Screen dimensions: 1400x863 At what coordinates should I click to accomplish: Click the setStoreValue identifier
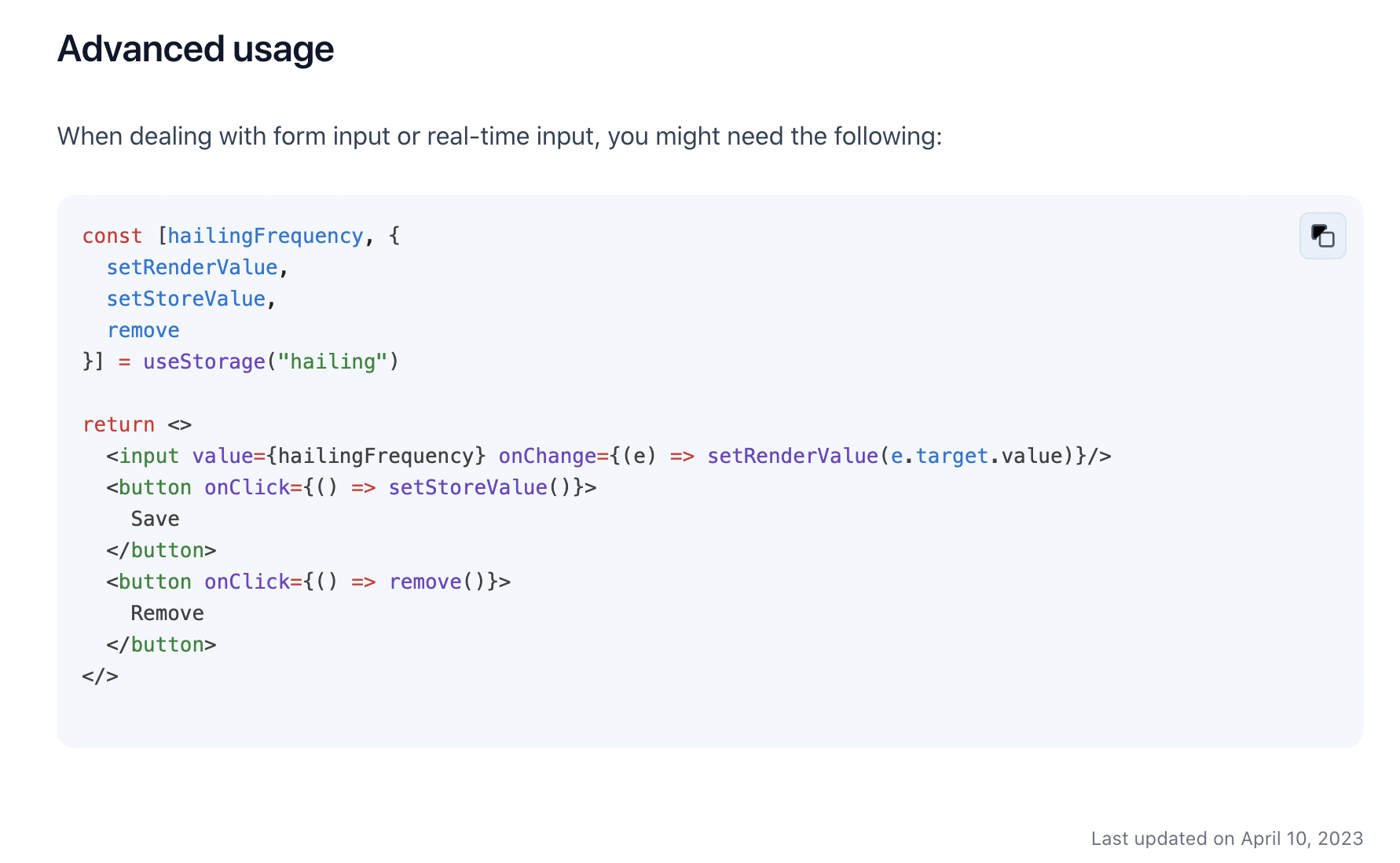(185, 298)
